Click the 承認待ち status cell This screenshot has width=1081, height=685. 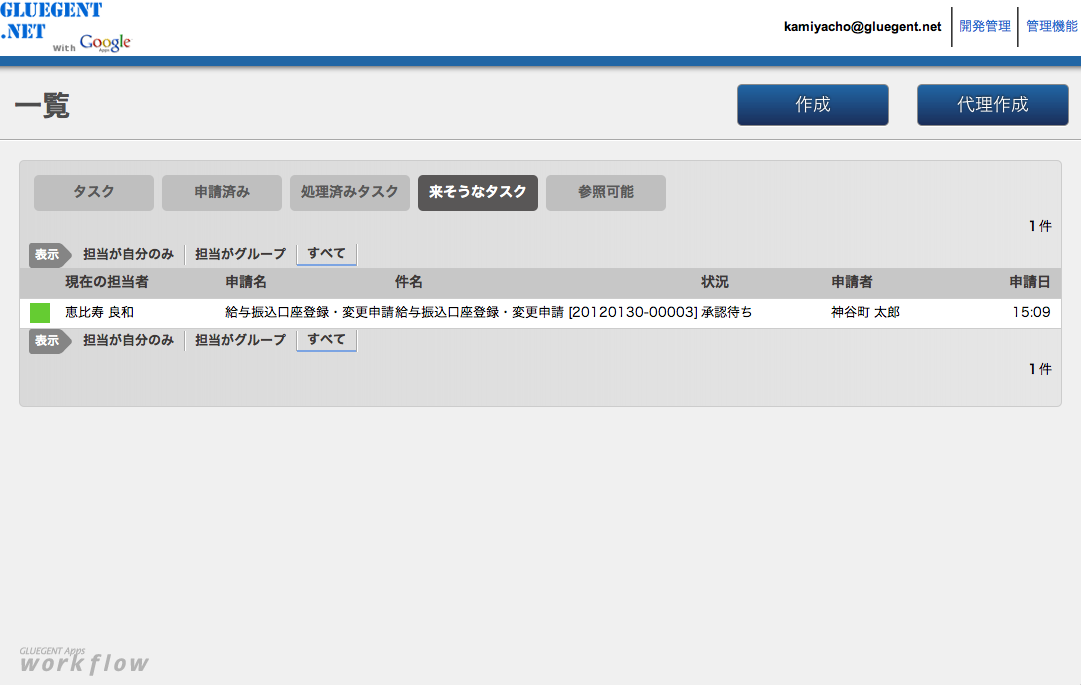click(x=726, y=312)
